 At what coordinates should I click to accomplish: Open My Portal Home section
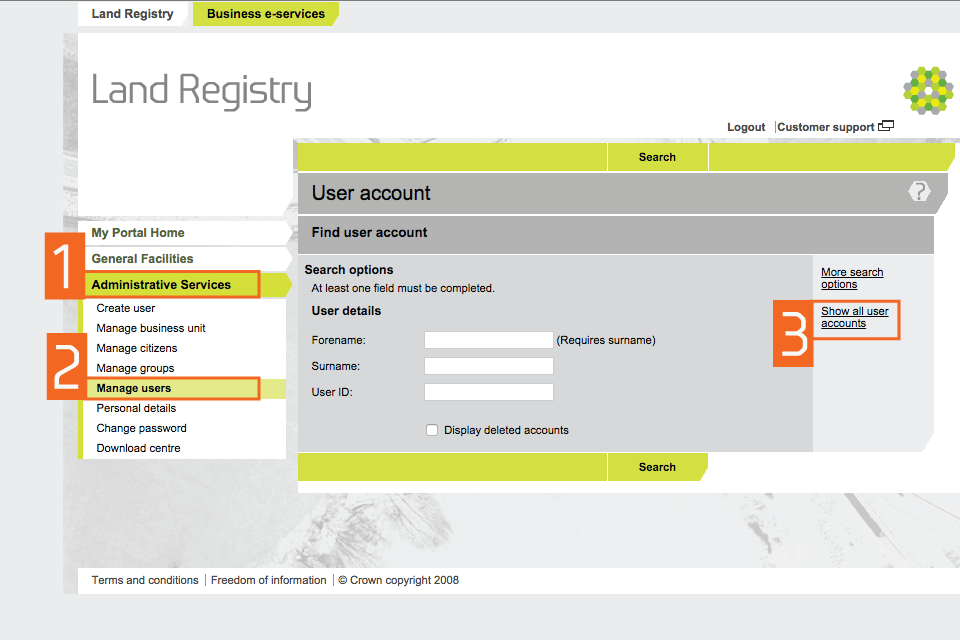tap(138, 233)
